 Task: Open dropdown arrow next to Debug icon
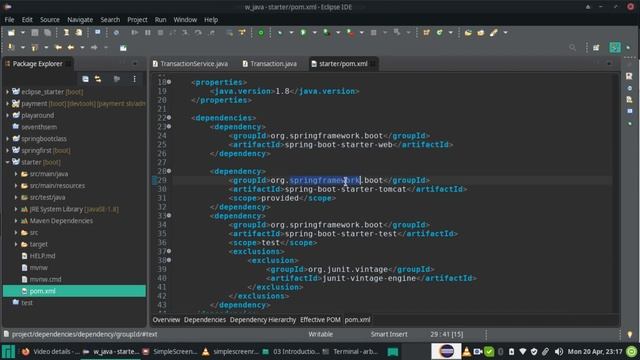point(291,33)
